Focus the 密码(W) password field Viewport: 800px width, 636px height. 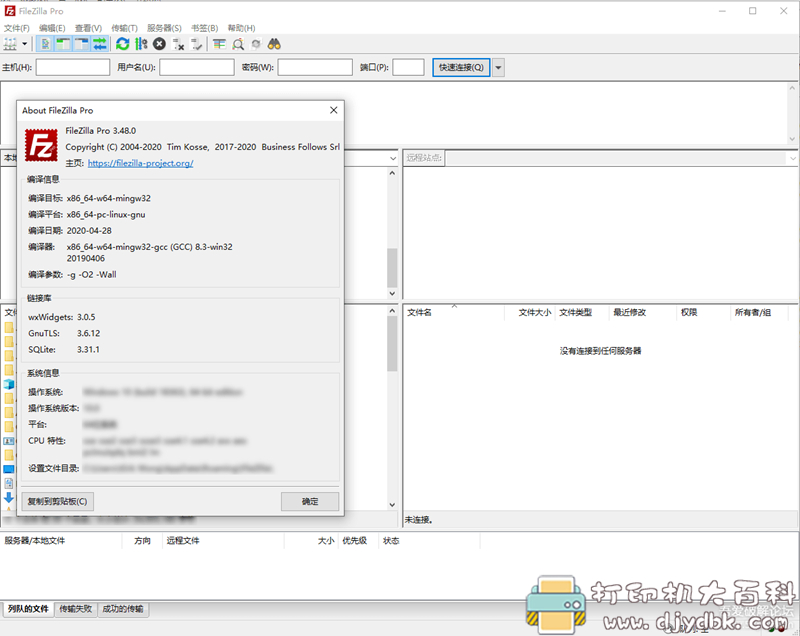(x=315, y=67)
